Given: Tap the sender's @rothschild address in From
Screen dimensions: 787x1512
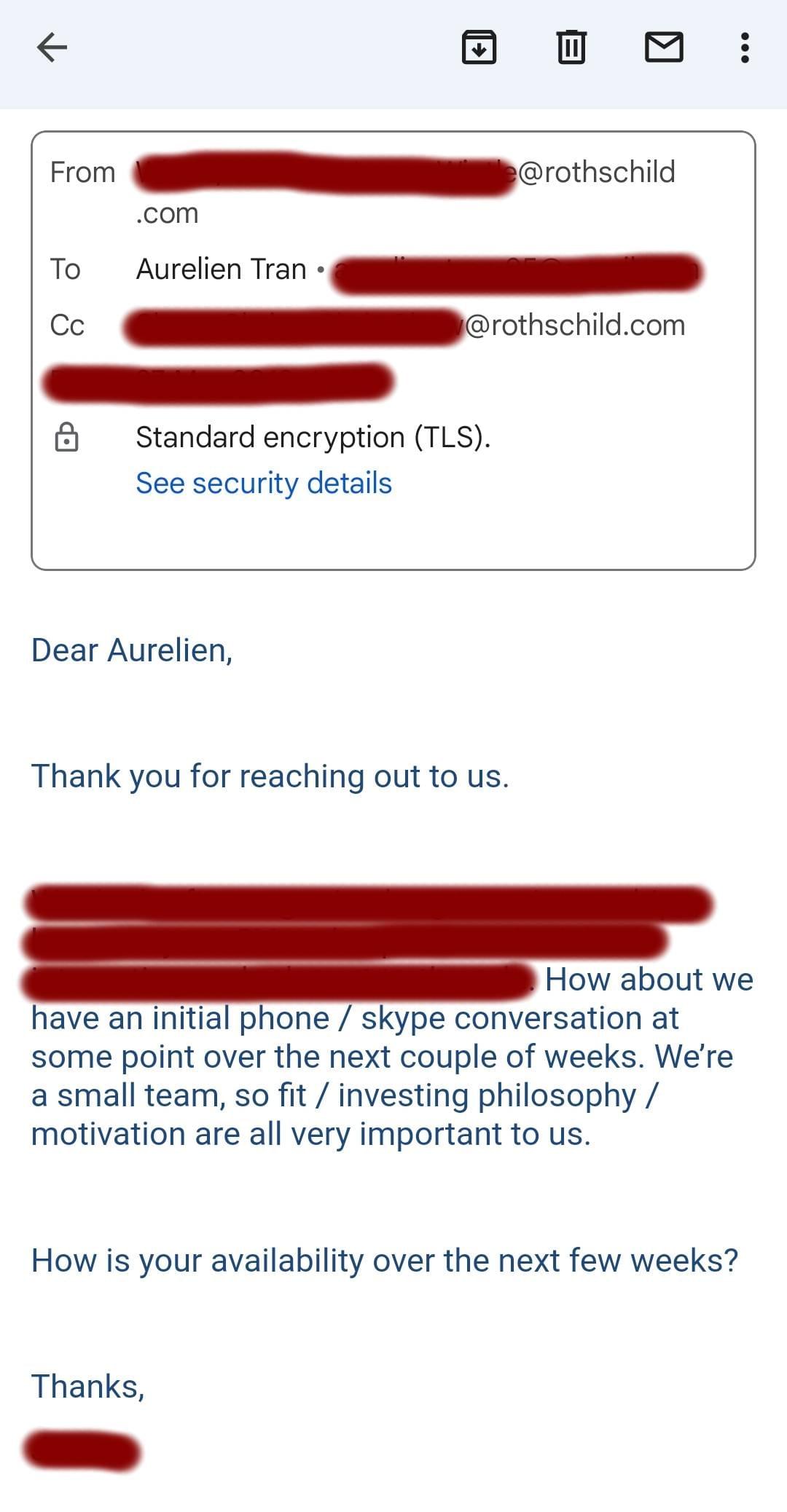Looking at the screenshot, I should [595, 173].
